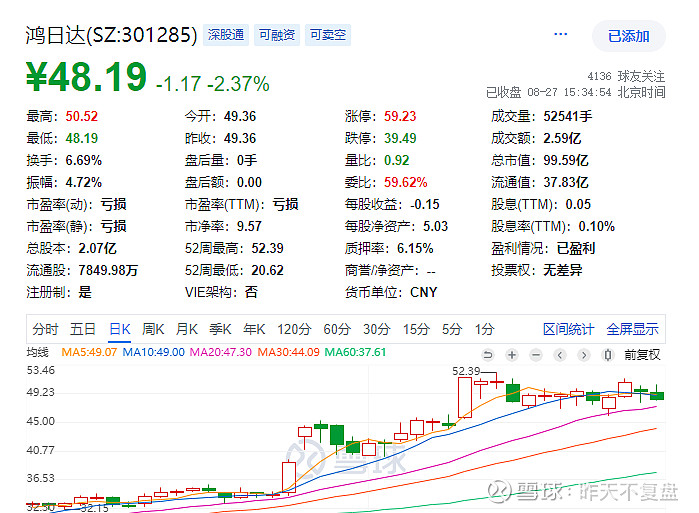Select the 年K tab
Viewport: 699px width, 513px height.
click(254, 329)
